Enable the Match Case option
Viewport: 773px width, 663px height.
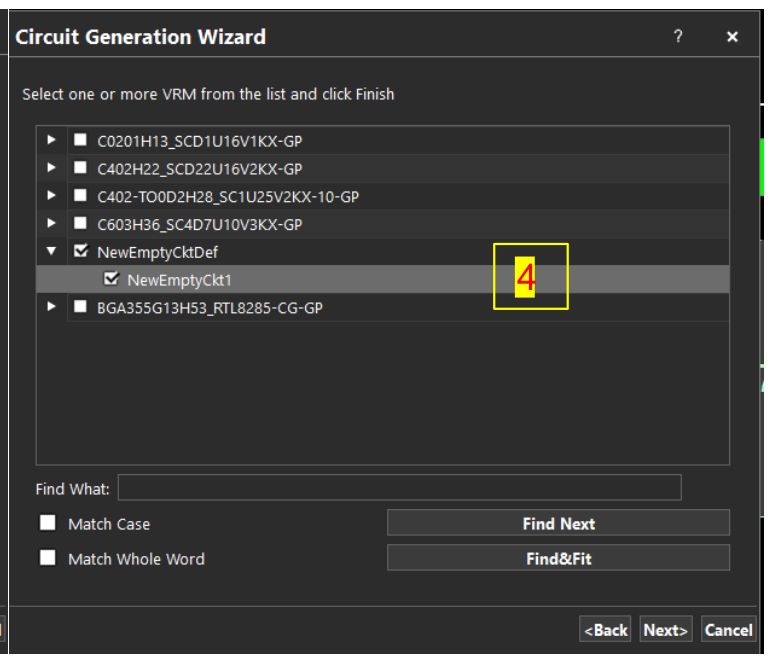click(x=48, y=523)
